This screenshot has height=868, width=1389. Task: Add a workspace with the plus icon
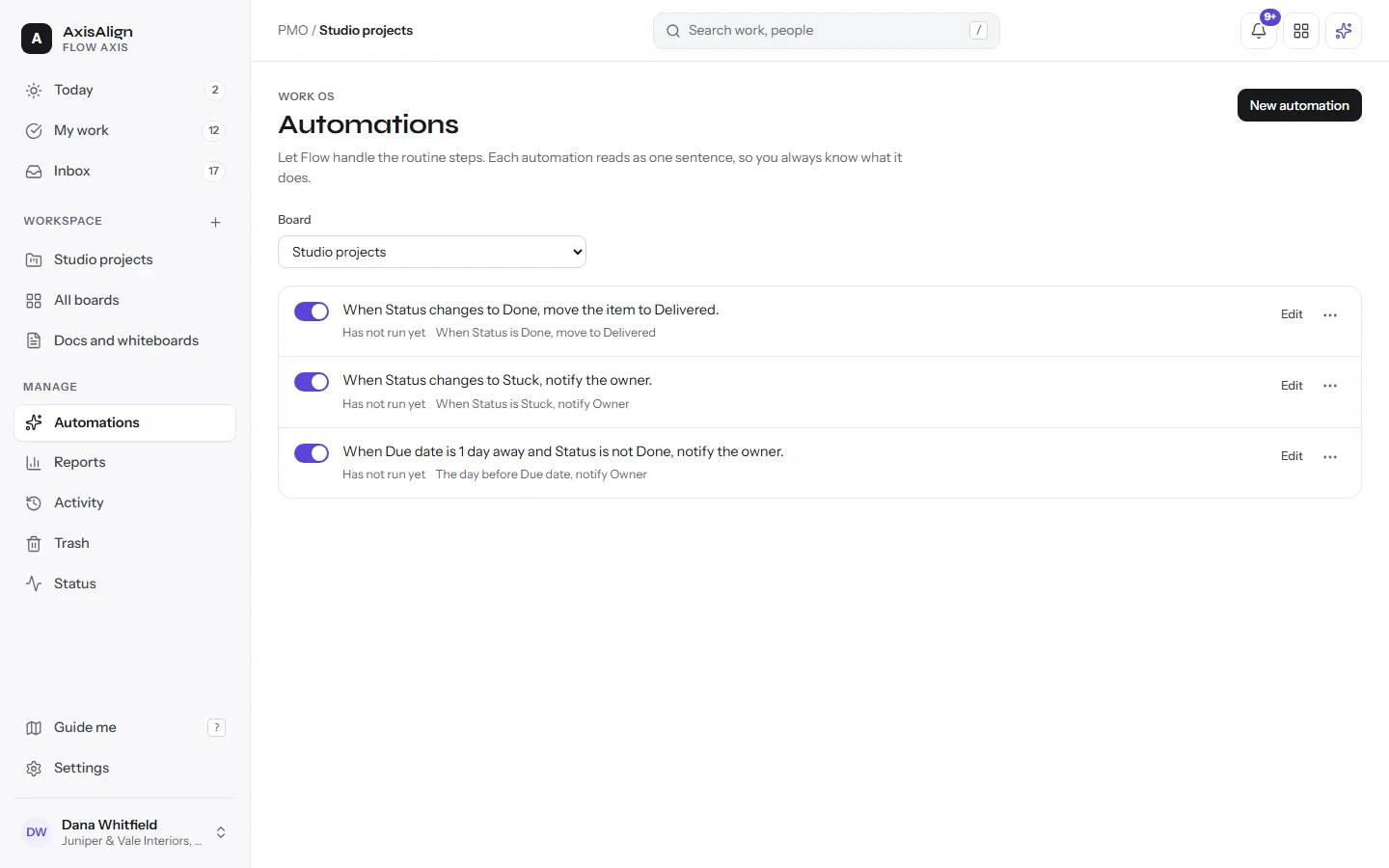coord(215,222)
